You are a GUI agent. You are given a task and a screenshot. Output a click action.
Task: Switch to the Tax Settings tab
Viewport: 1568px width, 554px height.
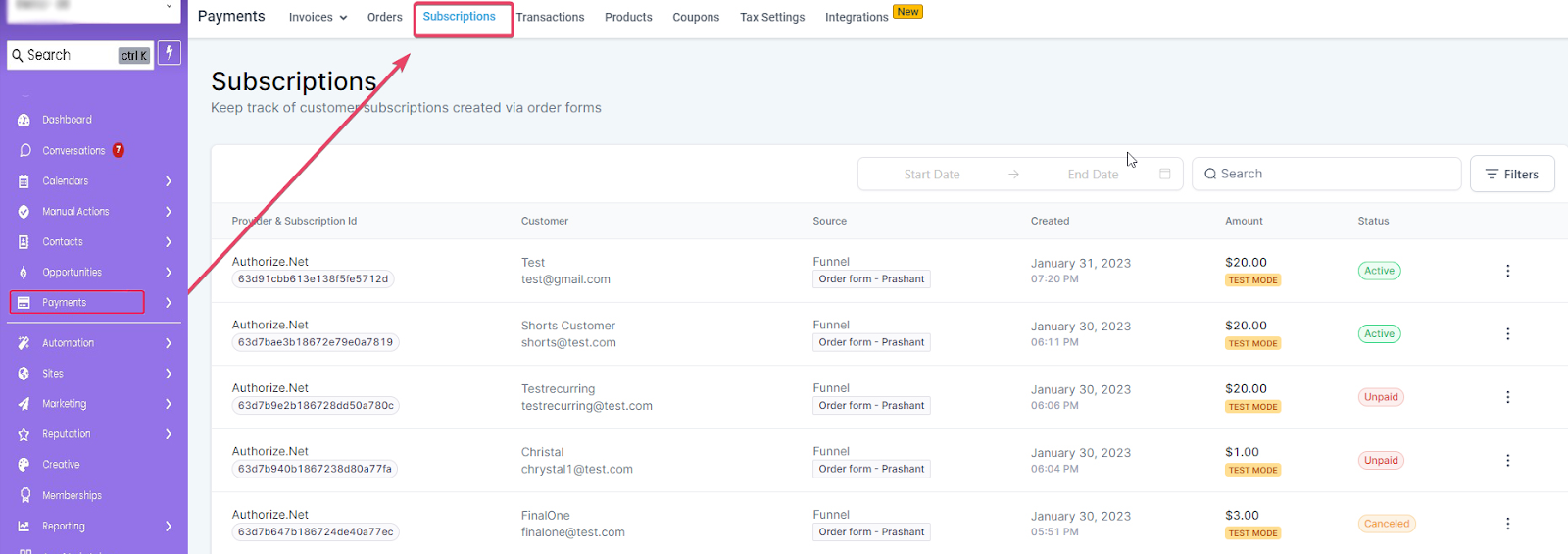pos(772,17)
